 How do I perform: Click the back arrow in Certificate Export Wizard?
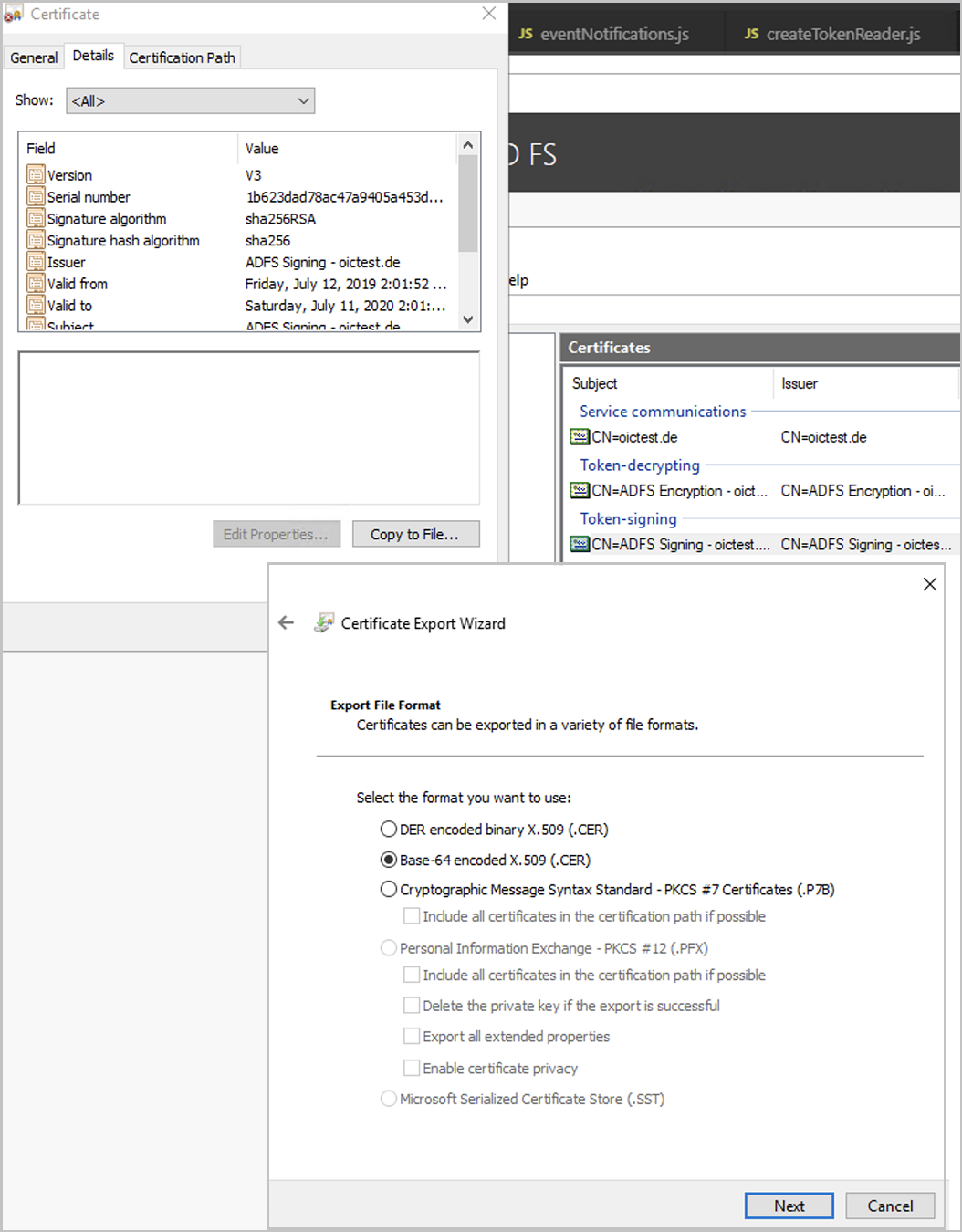286,622
